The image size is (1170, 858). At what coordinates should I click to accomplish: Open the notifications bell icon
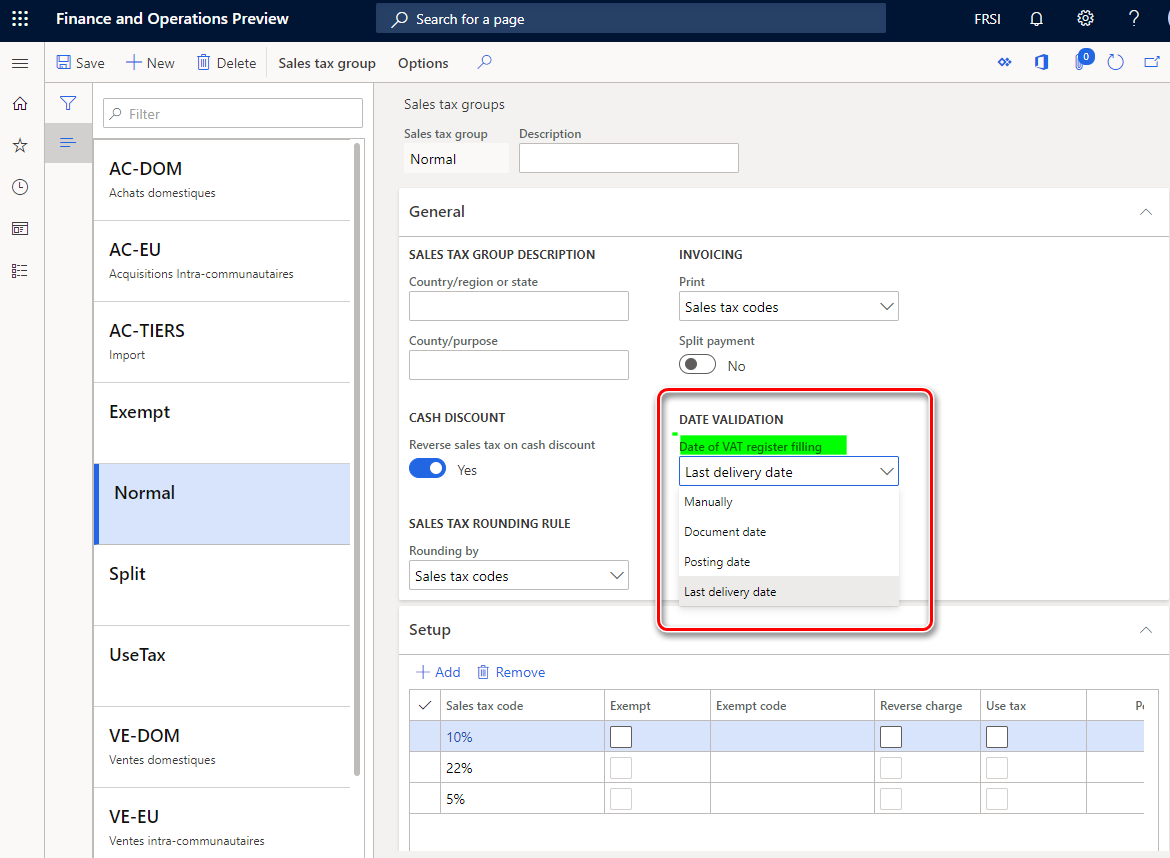[1036, 18]
